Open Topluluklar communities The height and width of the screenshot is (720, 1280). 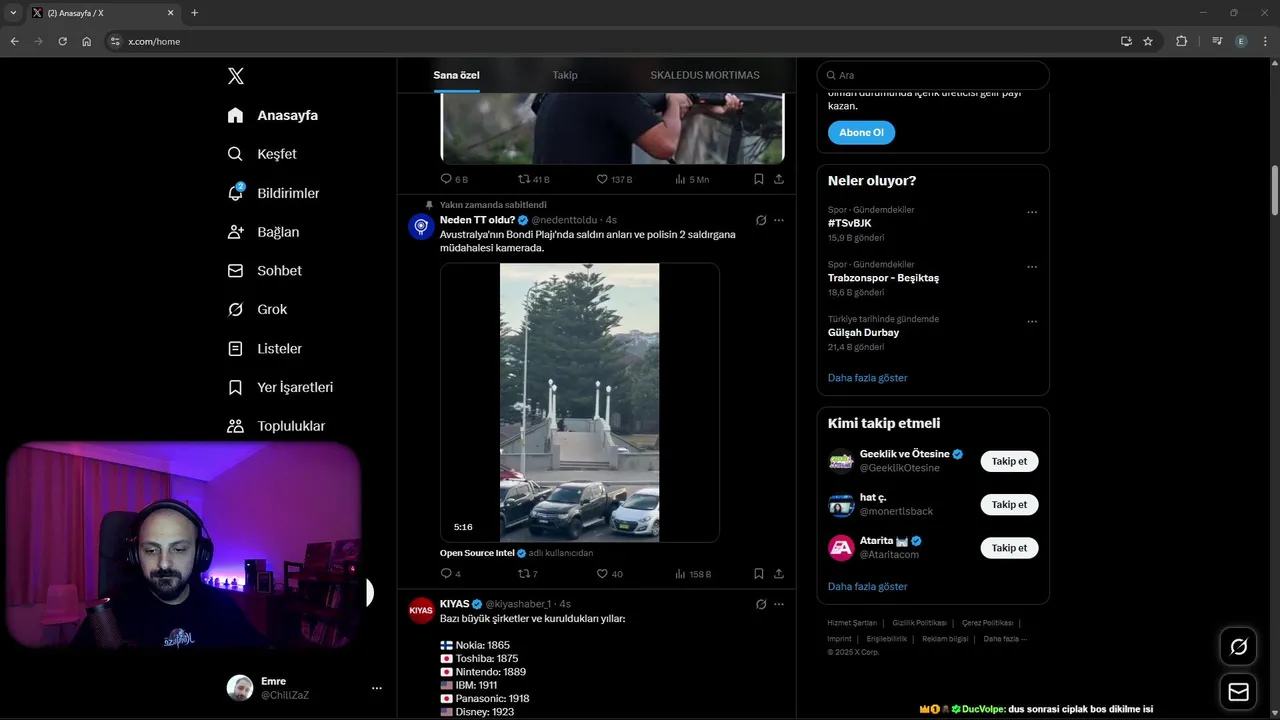click(276, 426)
